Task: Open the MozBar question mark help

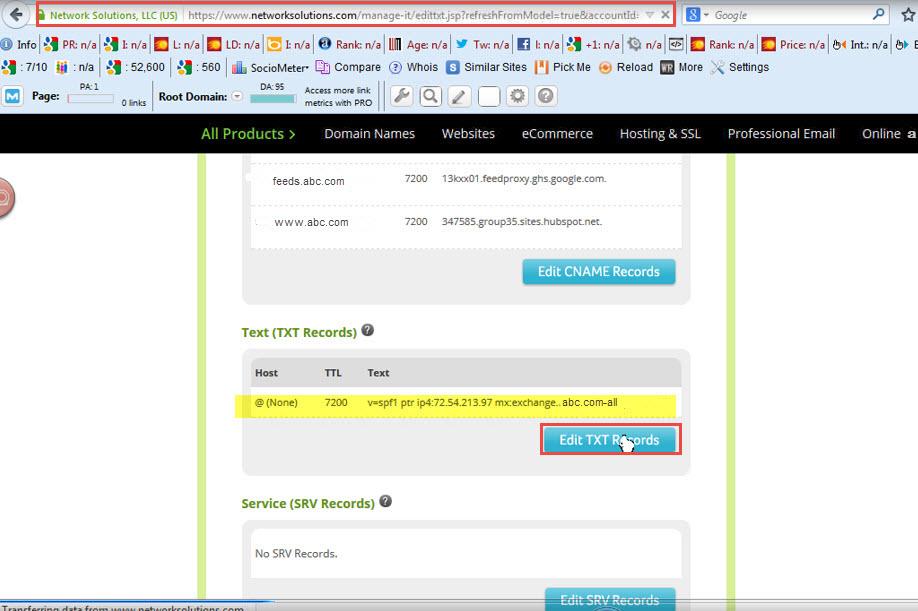Action: point(546,95)
